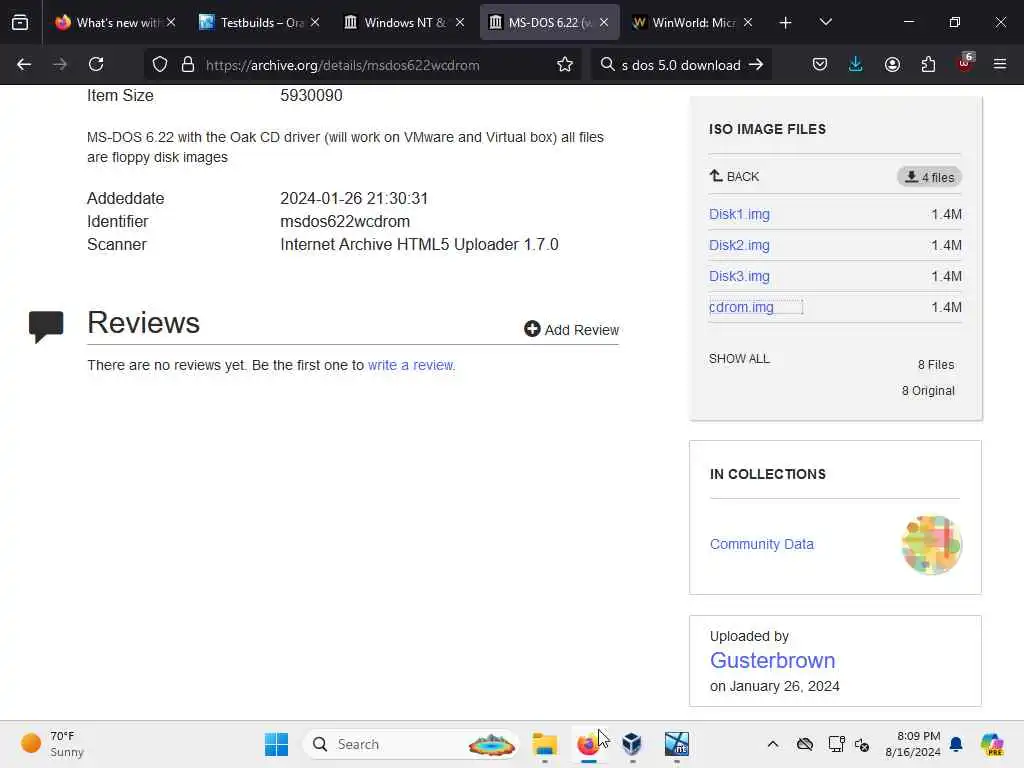Screen dimensions: 1024x768
Task: Open tracking protection shield icon
Action: [160, 65]
